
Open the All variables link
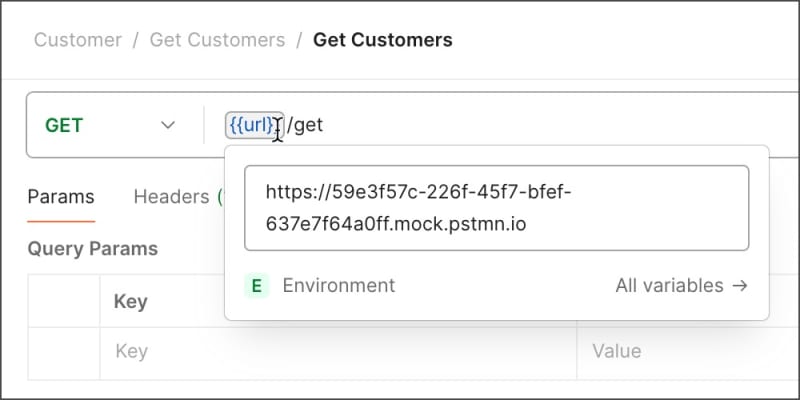670,286
